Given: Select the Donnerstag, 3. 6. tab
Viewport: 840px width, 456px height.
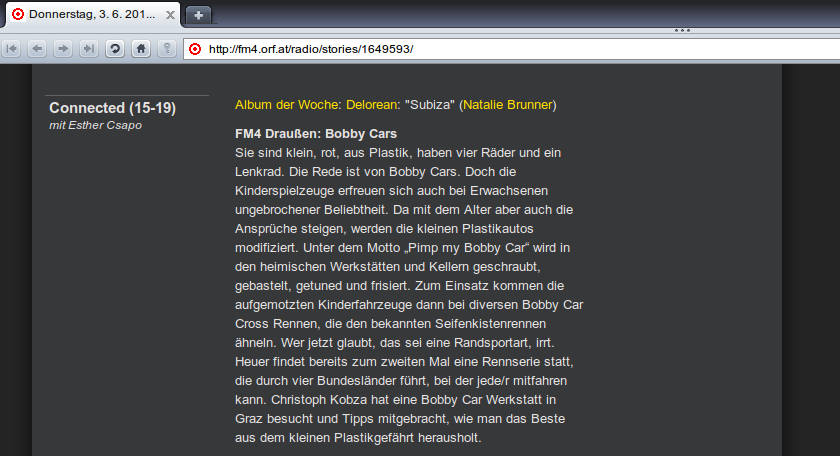Looking at the screenshot, I should 85,15.
